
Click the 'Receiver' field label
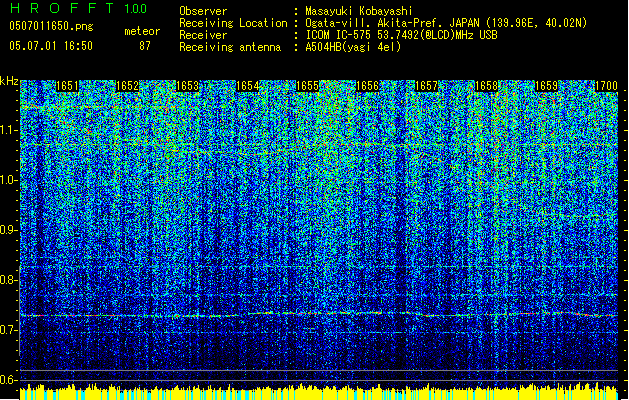[203, 35]
